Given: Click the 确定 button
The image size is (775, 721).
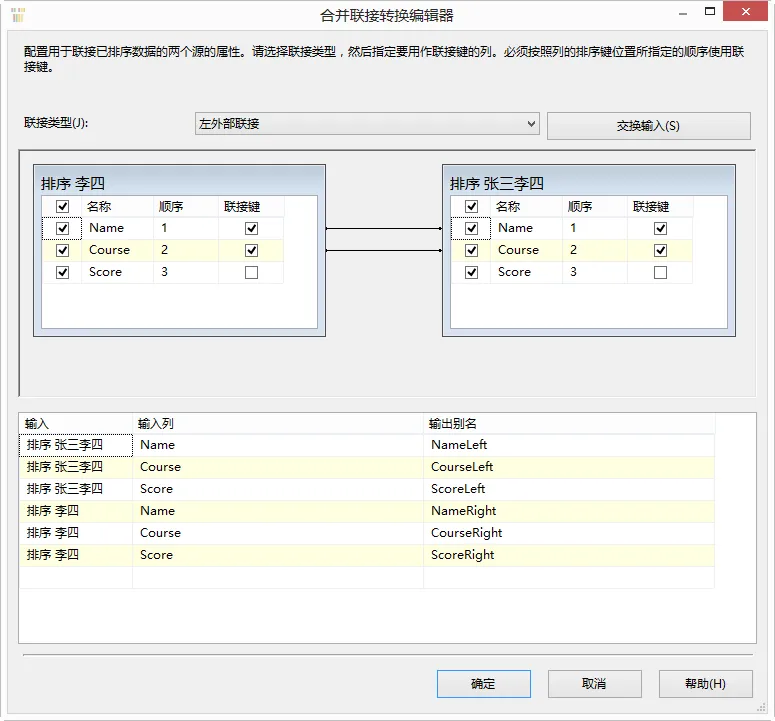Looking at the screenshot, I should click(x=483, y=683).
